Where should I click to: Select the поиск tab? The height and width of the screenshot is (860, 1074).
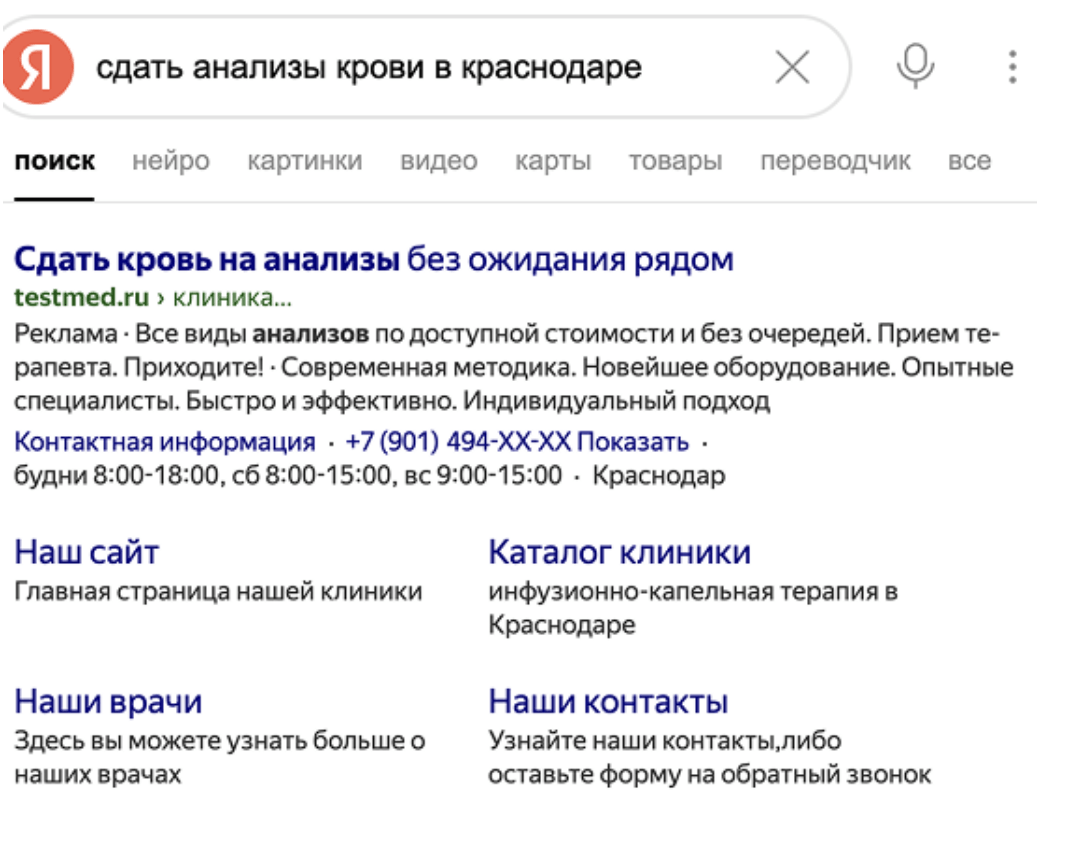[55, 161]
